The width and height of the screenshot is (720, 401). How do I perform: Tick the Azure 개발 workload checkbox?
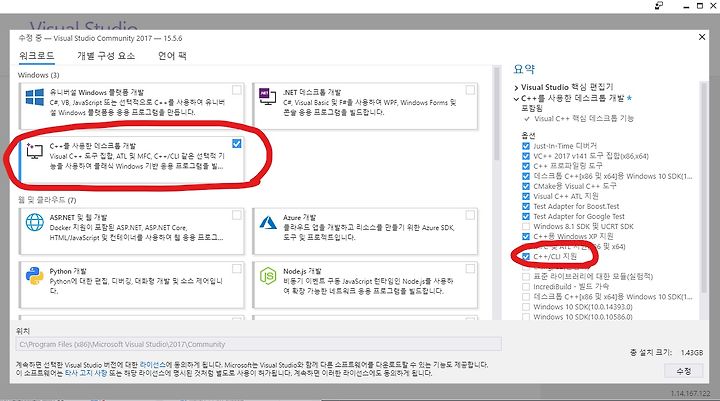pyautogui.click(x=470, y=215)
